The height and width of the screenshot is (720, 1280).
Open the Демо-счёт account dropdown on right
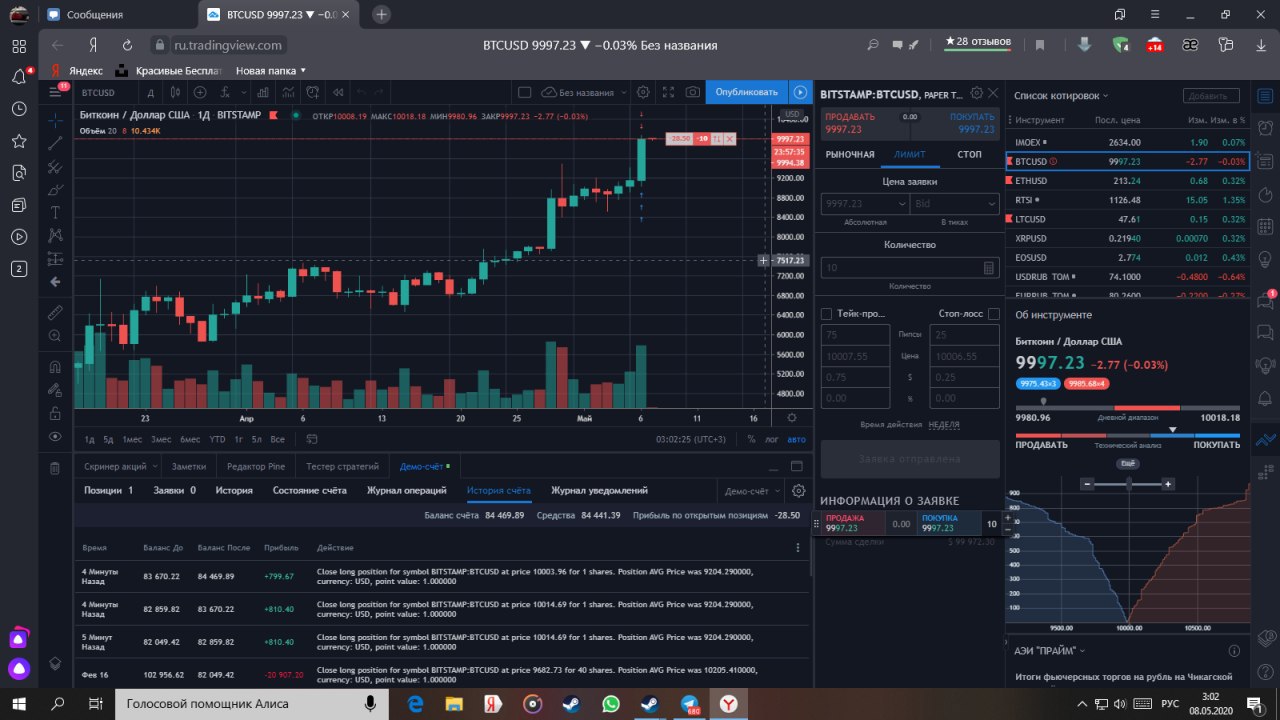coord(752,491)
